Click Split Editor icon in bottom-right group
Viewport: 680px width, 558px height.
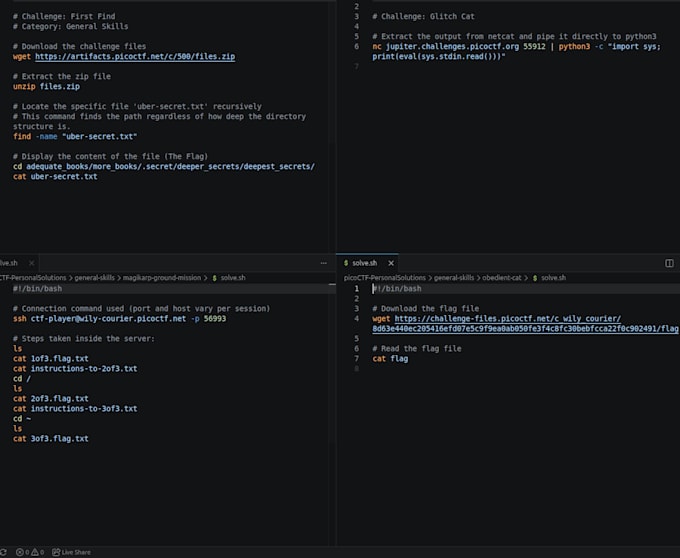pyautogui.click(x=669, y=263)
